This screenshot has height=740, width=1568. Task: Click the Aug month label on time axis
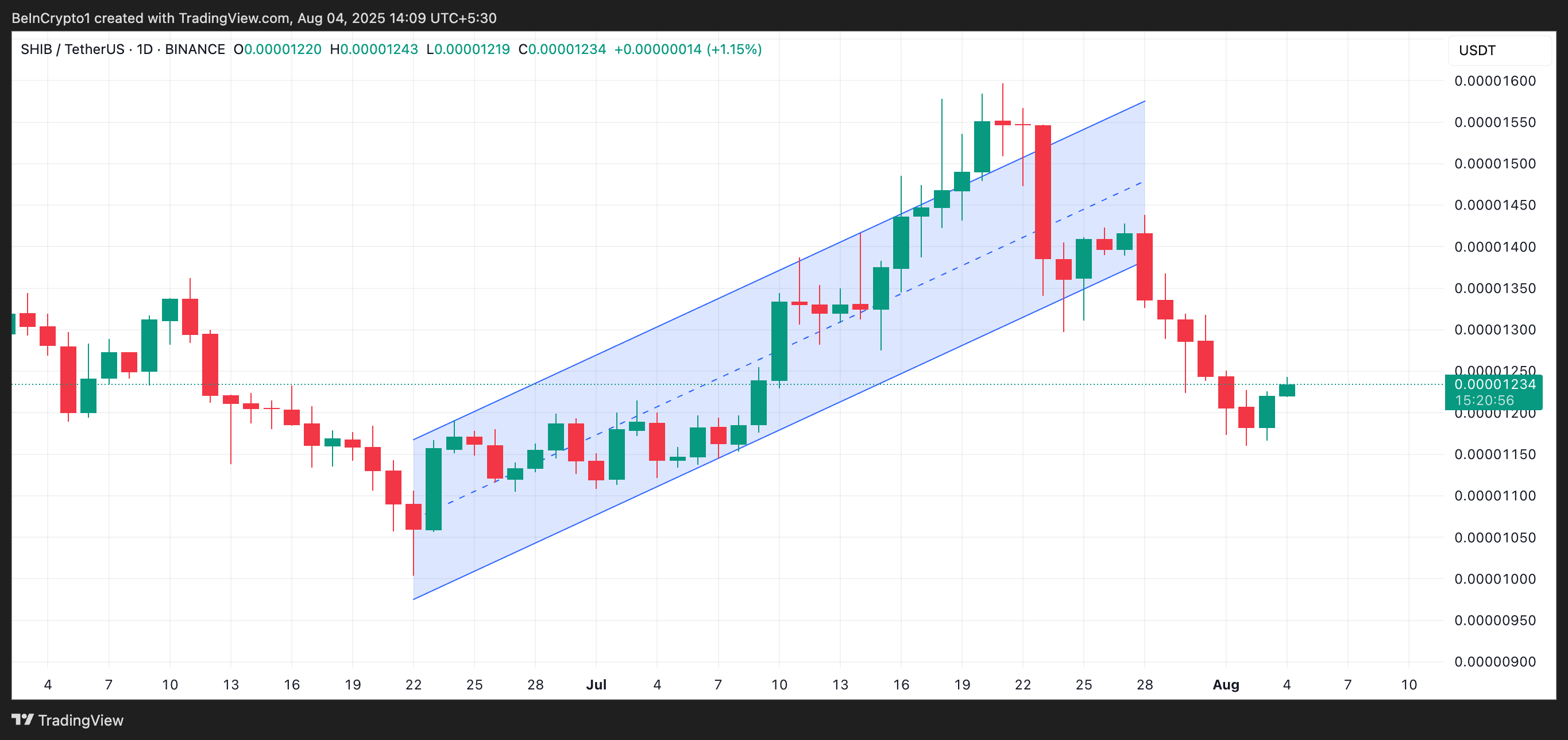tap(1225, 685)
